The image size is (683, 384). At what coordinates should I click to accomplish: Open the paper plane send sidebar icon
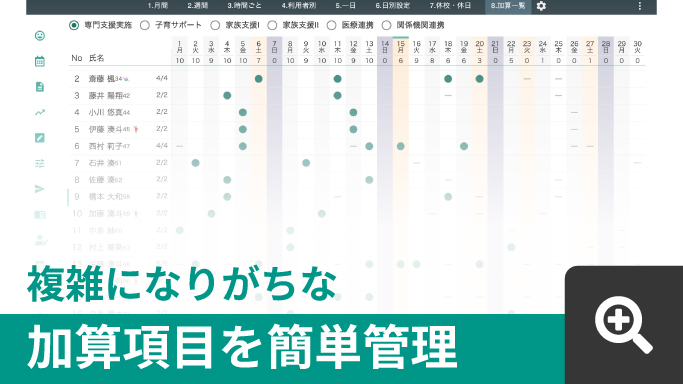pos(40,189)
